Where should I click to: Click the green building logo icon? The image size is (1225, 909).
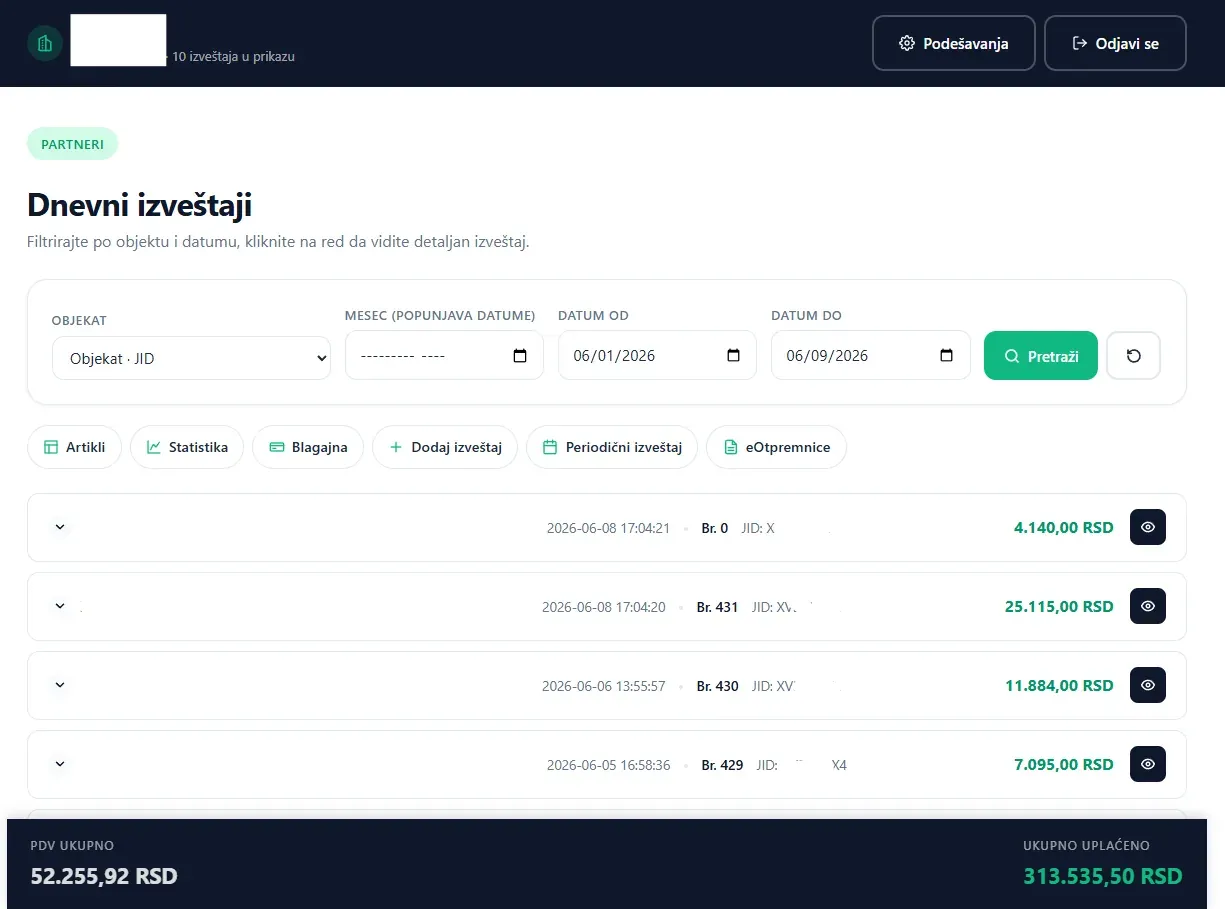[45, 43]
